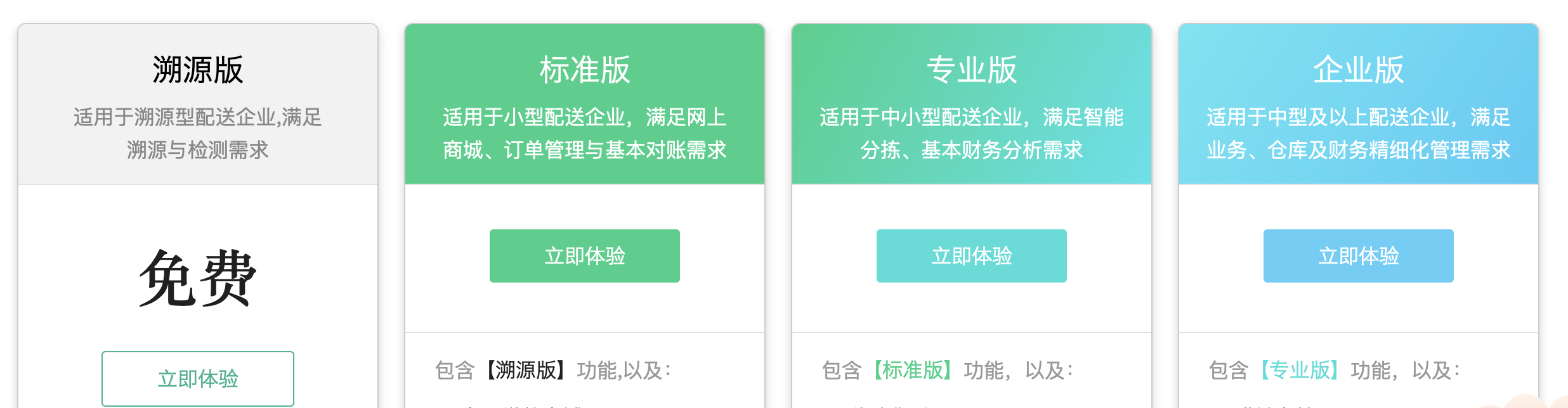Click 立即体验 button in 专业版 card
This screenshot has height=408, width=1568.
point(971,256)
